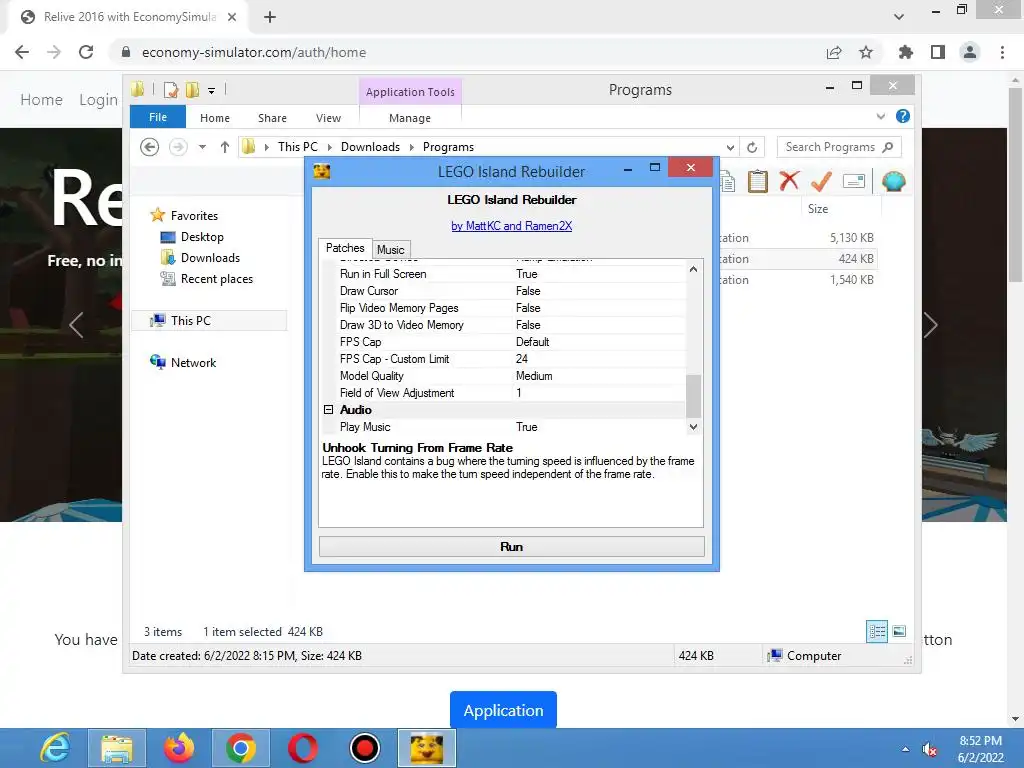Select the Patches tab in Rebuilder
Viewport: 1024px width, 768px height.
345,248
